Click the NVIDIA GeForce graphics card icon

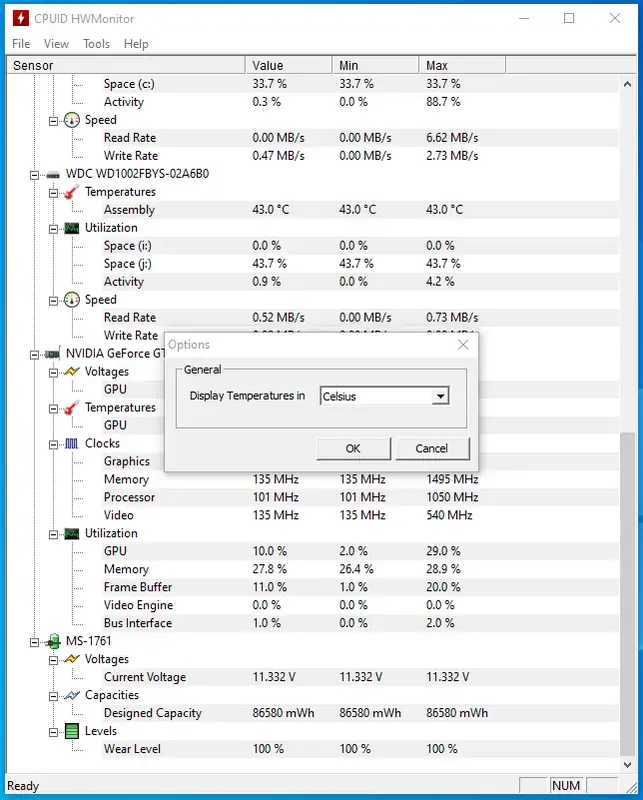pyautogui.click(x=53, y=354)
